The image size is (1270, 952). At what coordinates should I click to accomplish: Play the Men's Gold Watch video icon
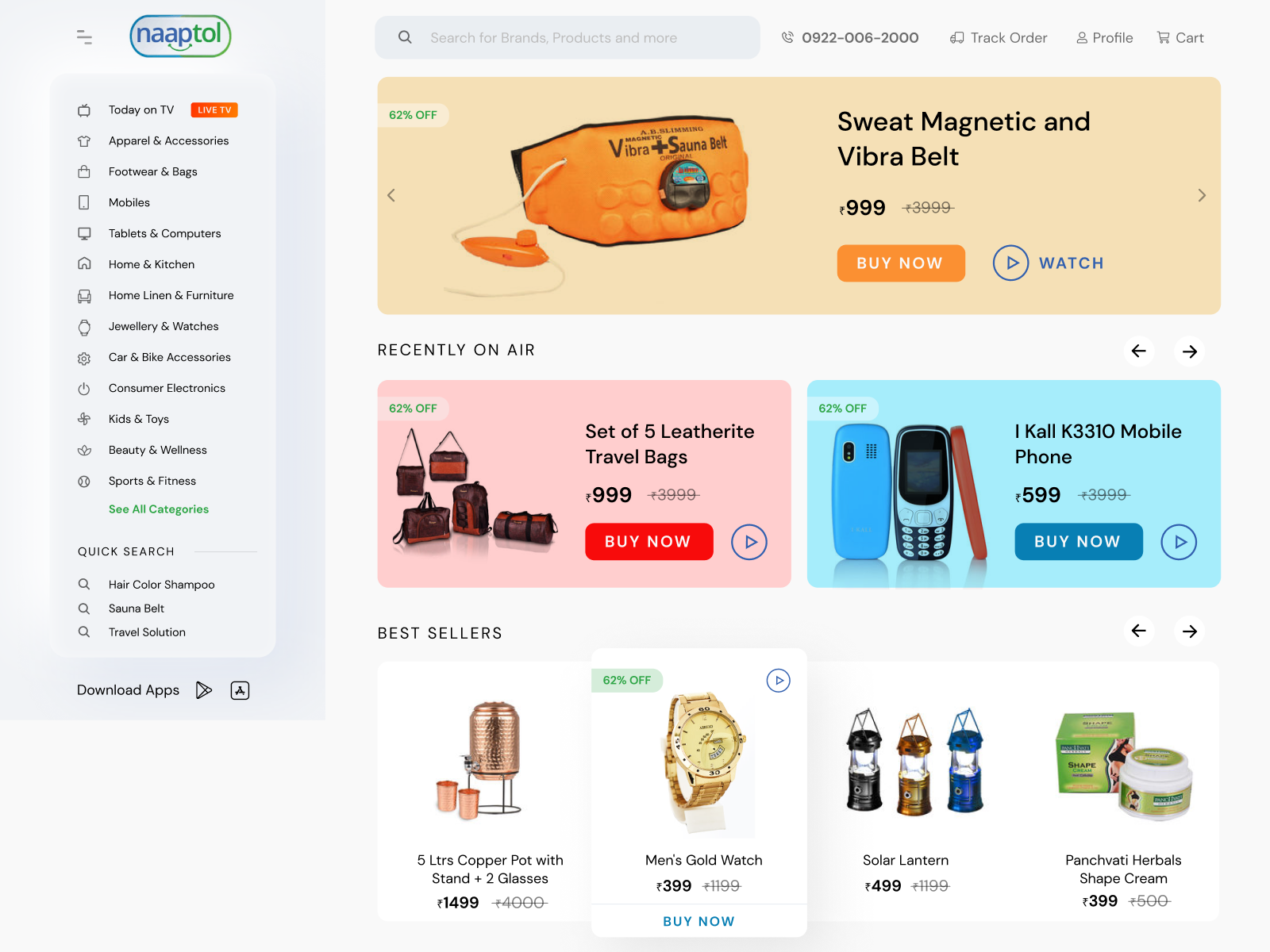tap(779, 680)
